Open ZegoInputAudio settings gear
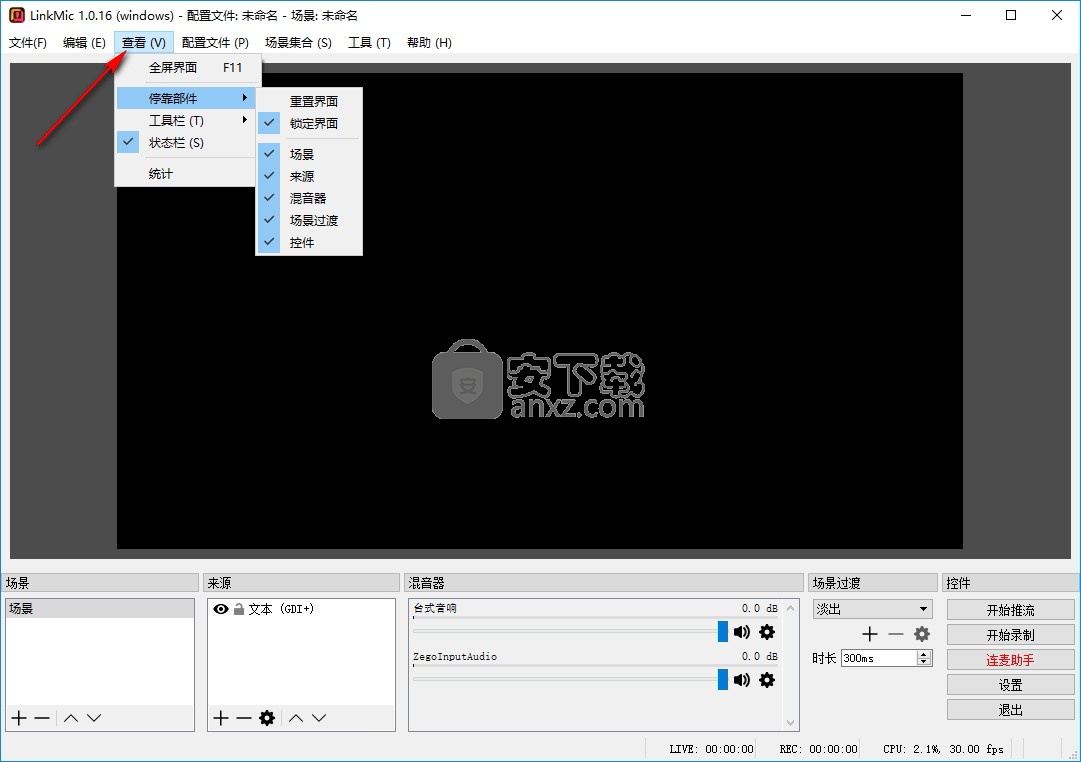Image resolution: width=1081 pixels, height=762 pixels. pyautogui.click(x=767, y=680)
